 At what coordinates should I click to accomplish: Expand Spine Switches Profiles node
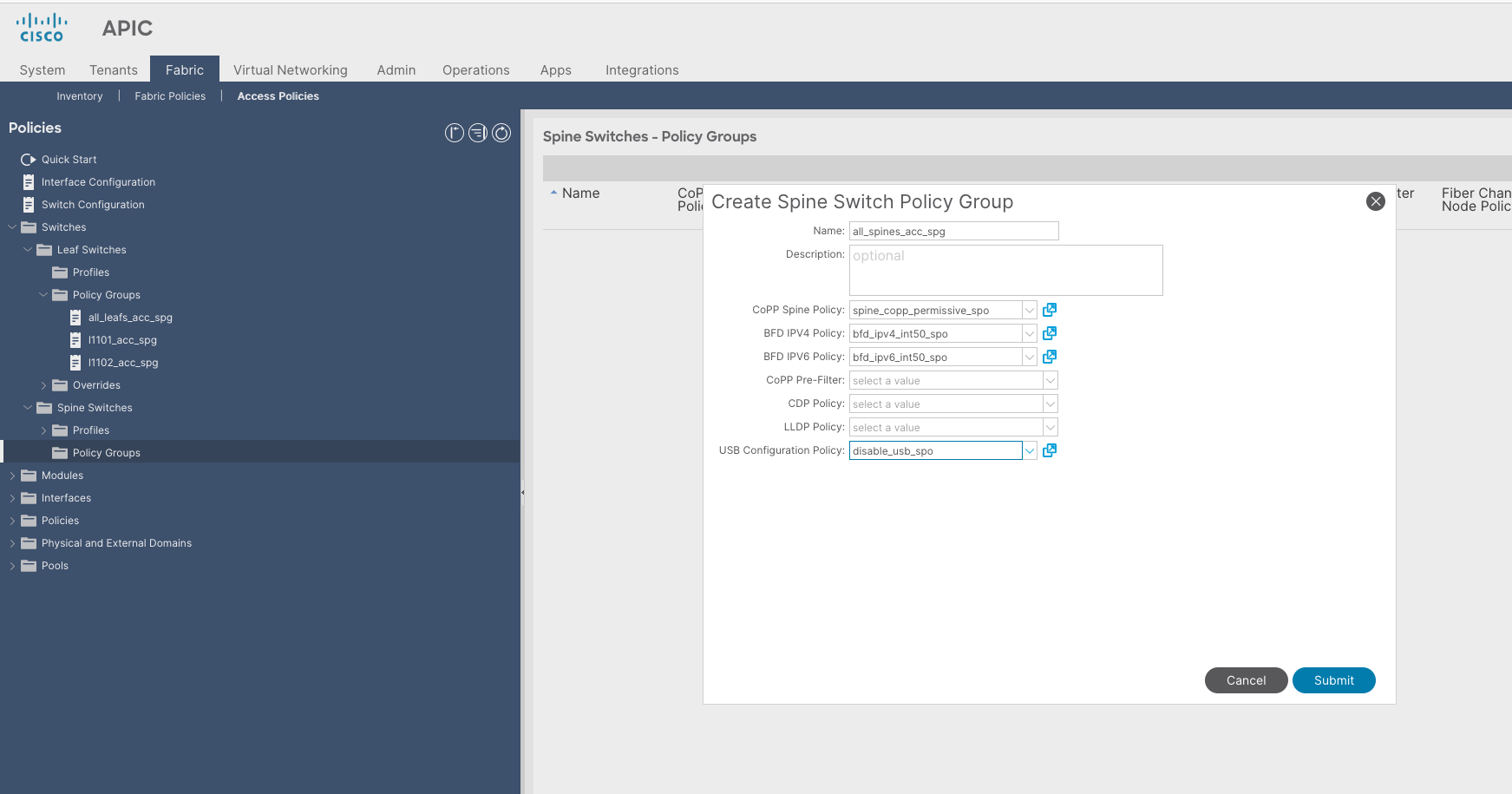pos(43,430)
